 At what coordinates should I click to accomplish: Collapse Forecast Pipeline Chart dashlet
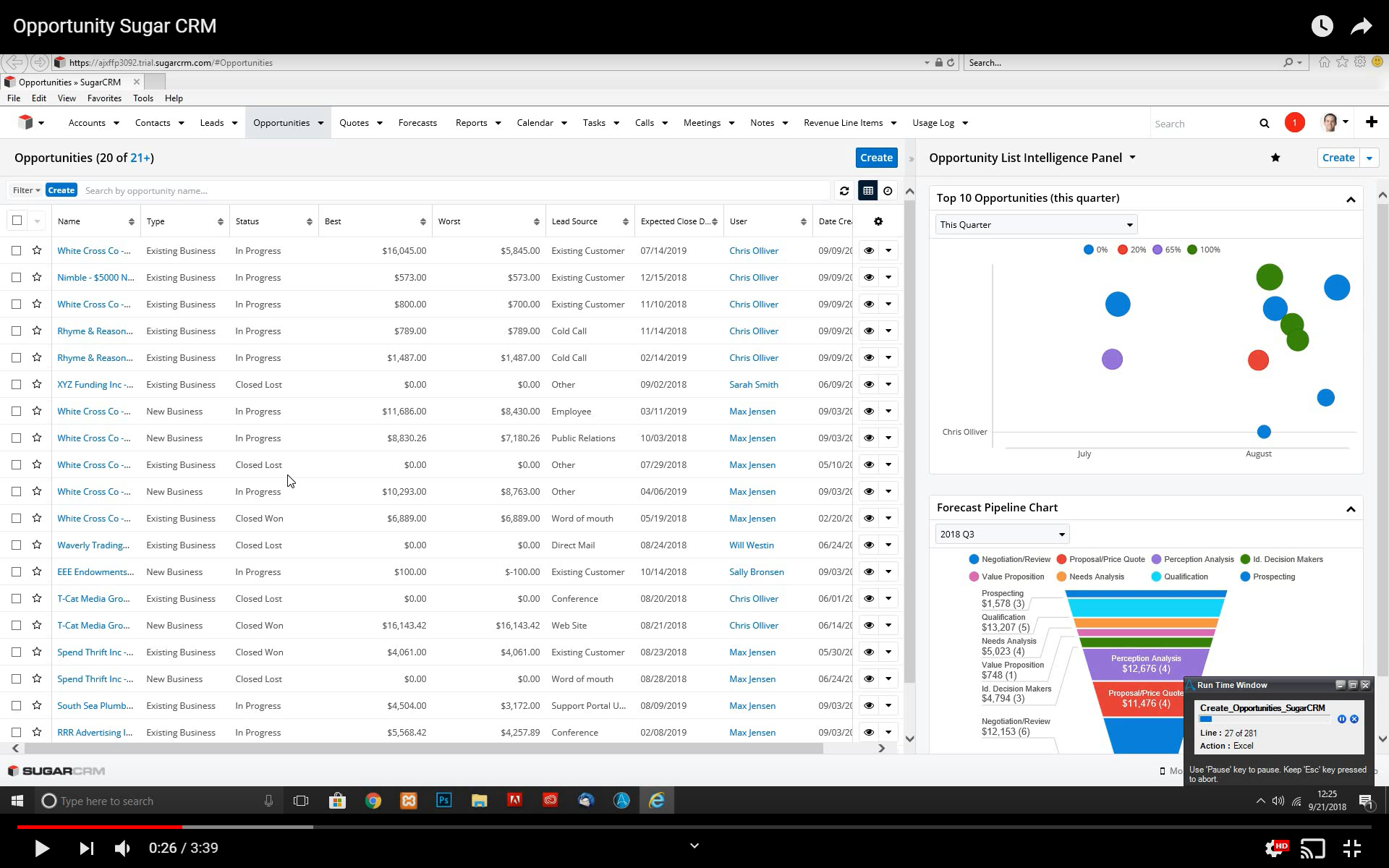coord(1350,509)
